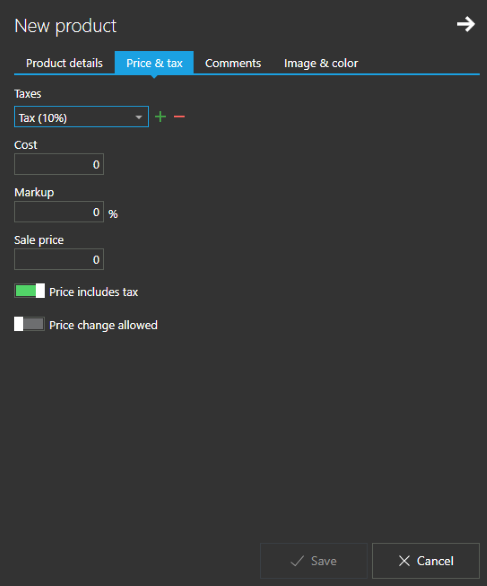Click the checkmark icon on Save

click(x=297, y=561)
